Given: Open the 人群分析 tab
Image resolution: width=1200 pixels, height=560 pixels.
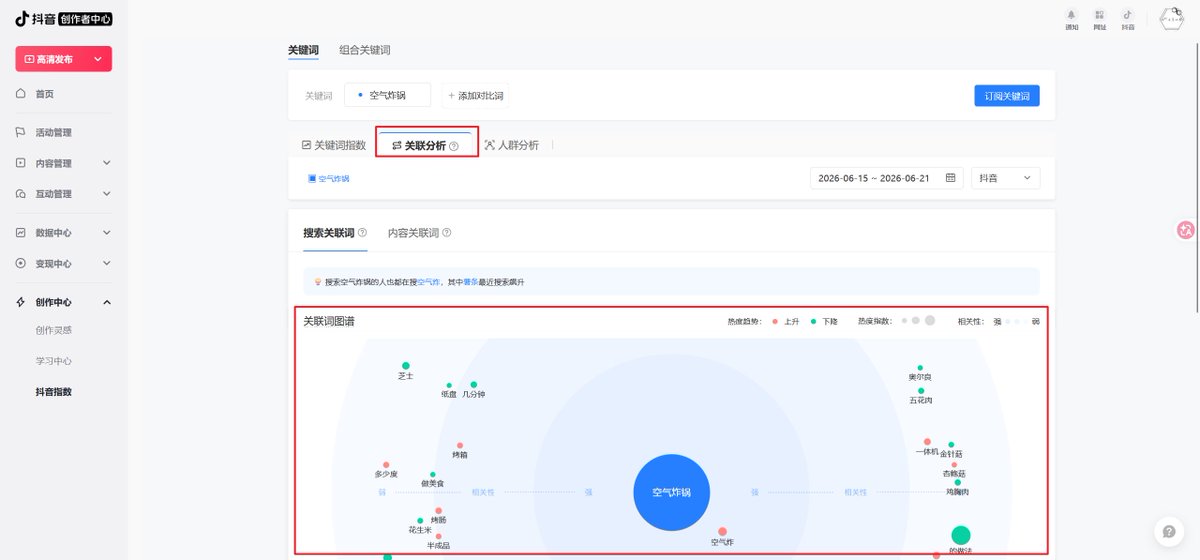Looking at the screenshot, I should (x=511, y=145).
